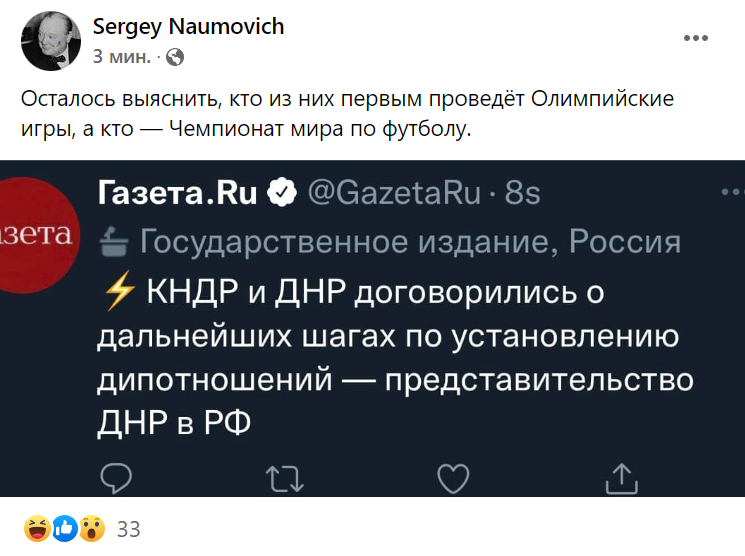Click the red Газета avatar logo
This screenshot has width=745, height=556.
tap(37, 236)
